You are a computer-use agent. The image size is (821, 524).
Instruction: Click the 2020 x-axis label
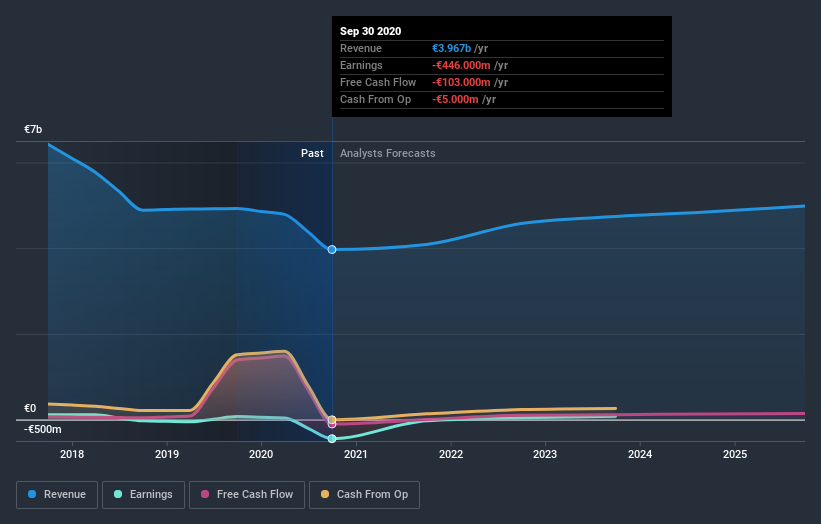(261, 454)
